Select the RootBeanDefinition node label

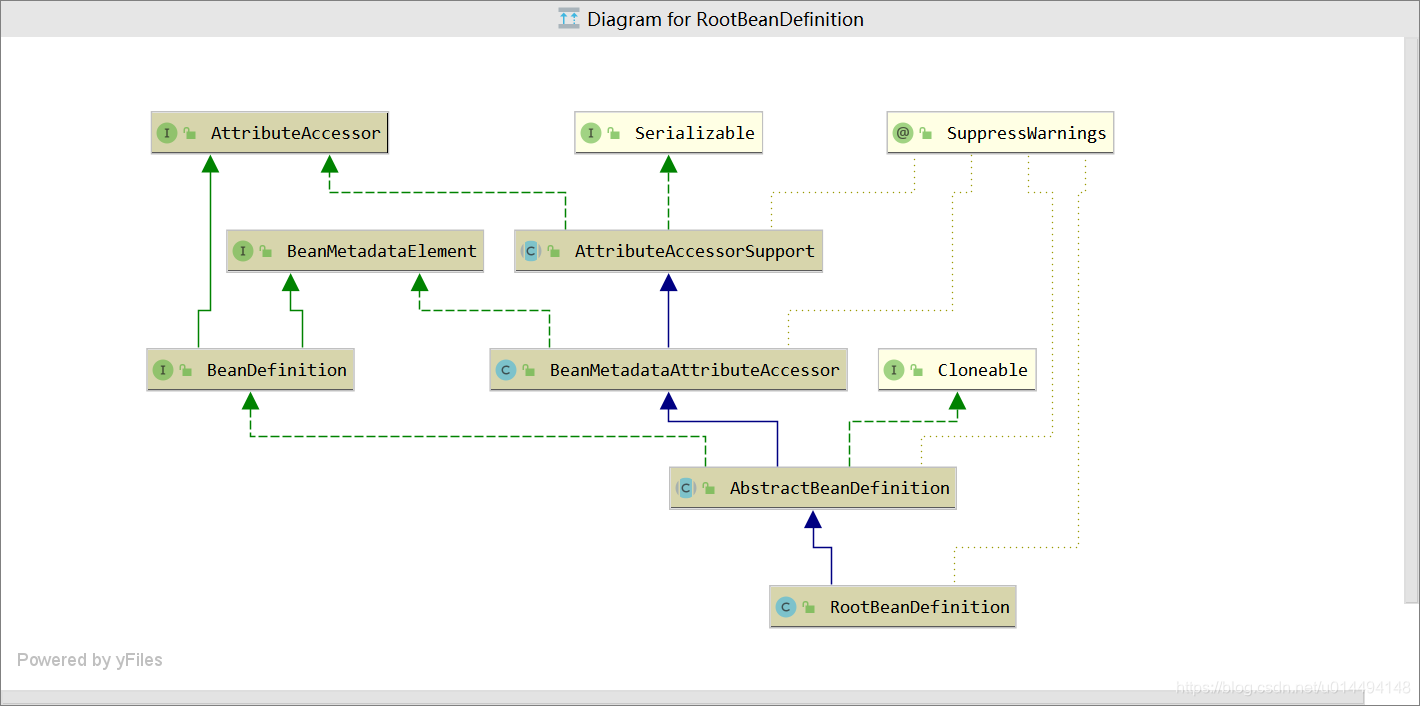pos(920,607)
